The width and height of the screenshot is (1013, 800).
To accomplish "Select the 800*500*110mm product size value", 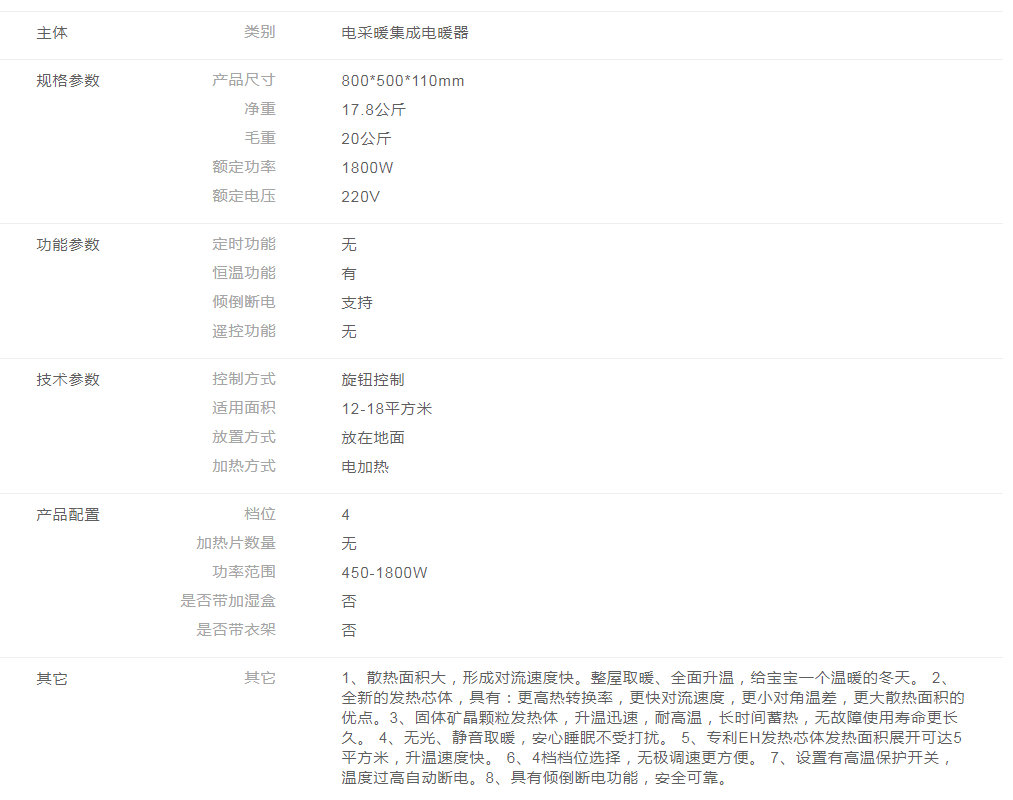I will coord(402,81).
